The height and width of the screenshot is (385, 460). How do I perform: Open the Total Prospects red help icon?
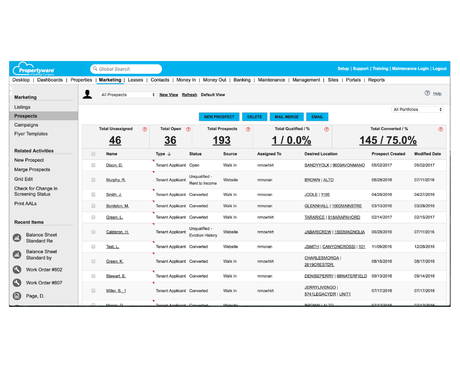click(x=248, y=129)
